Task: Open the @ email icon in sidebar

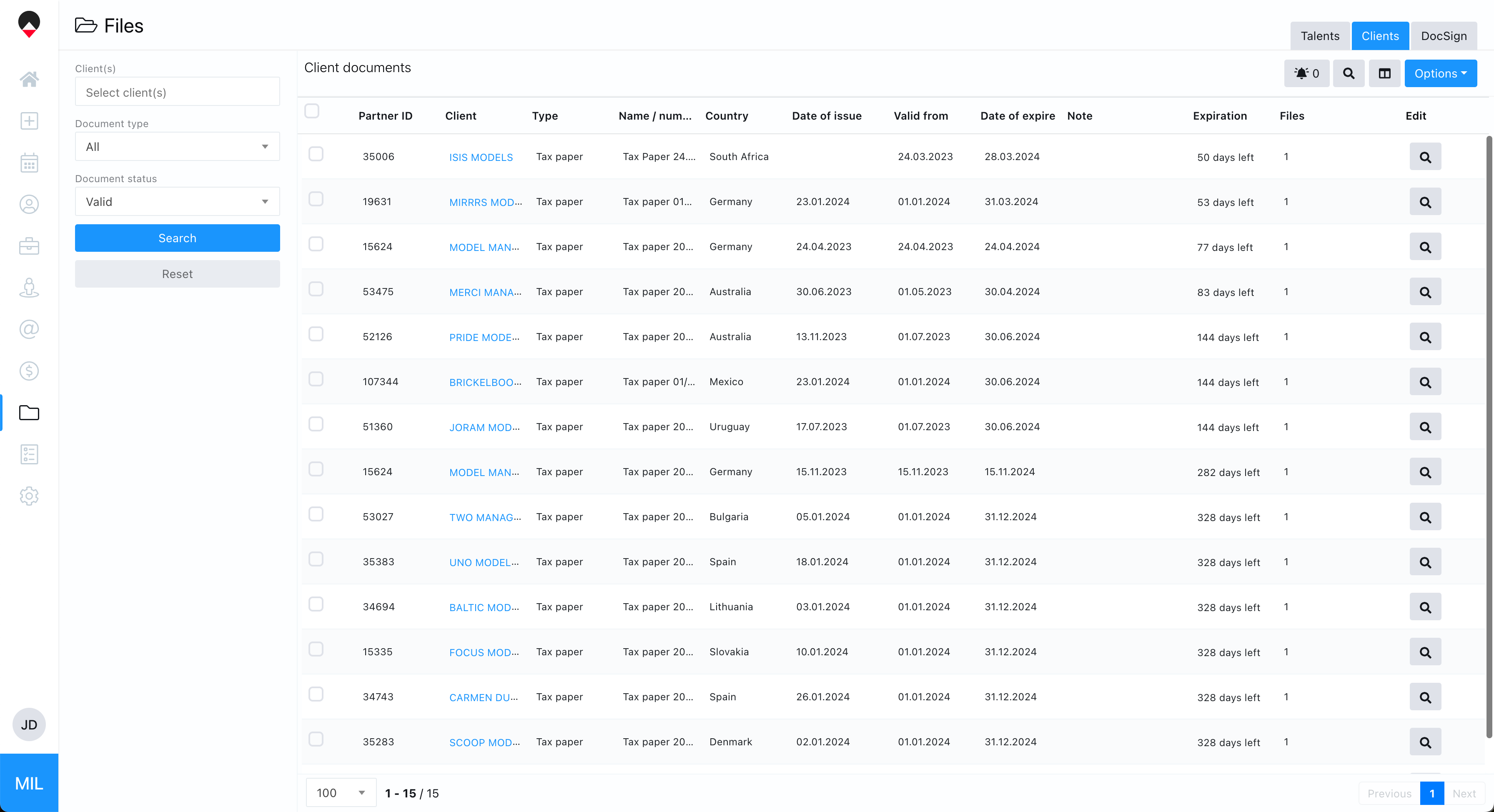Action: [29, 329]
